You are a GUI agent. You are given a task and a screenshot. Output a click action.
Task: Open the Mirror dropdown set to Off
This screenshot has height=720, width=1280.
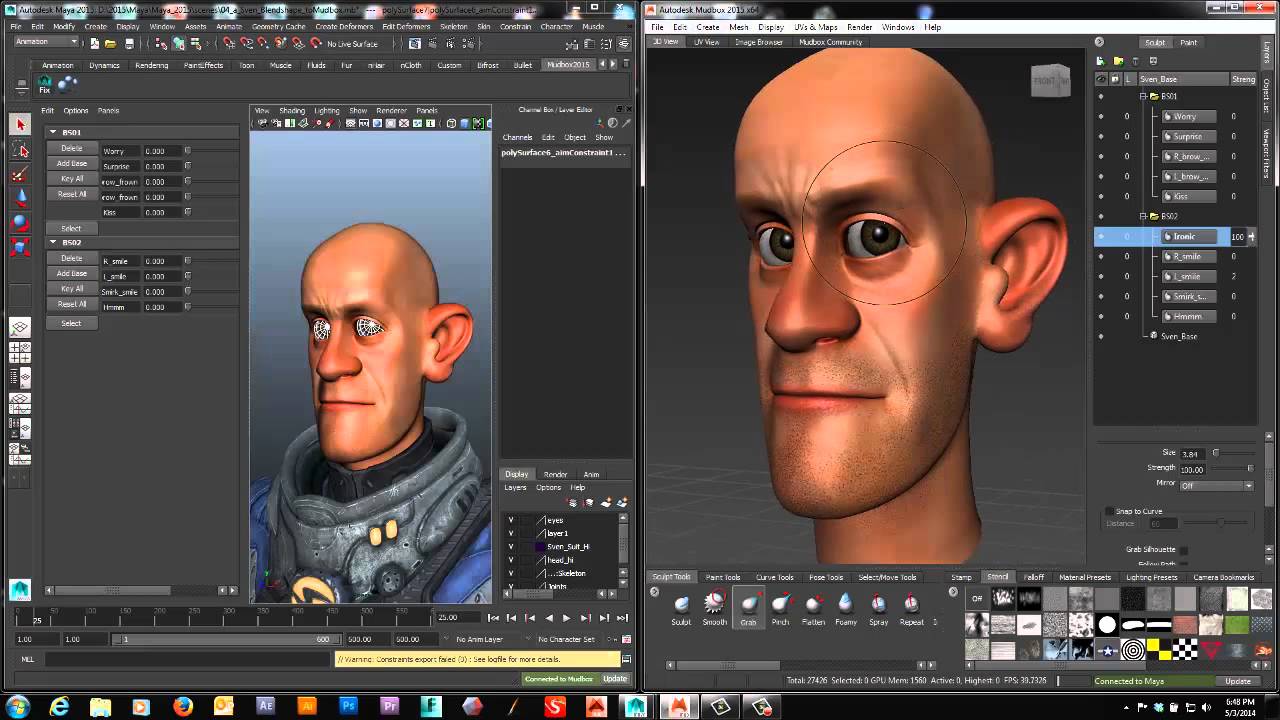pyautogui.click(x=1216, y=486)
